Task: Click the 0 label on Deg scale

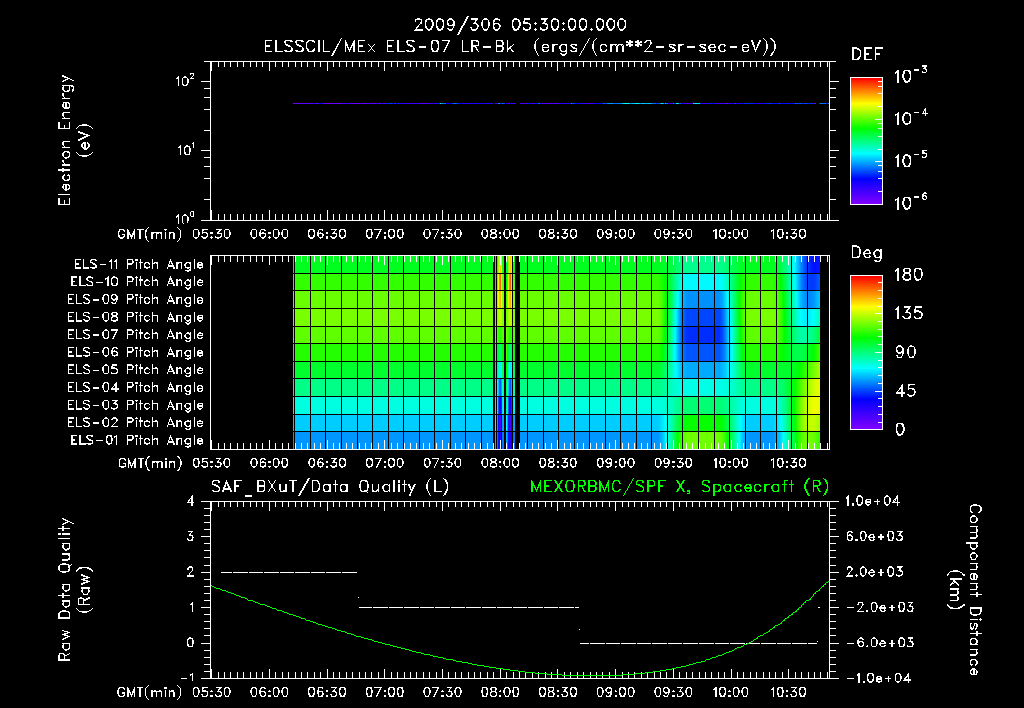Action: tap(900, 429)
